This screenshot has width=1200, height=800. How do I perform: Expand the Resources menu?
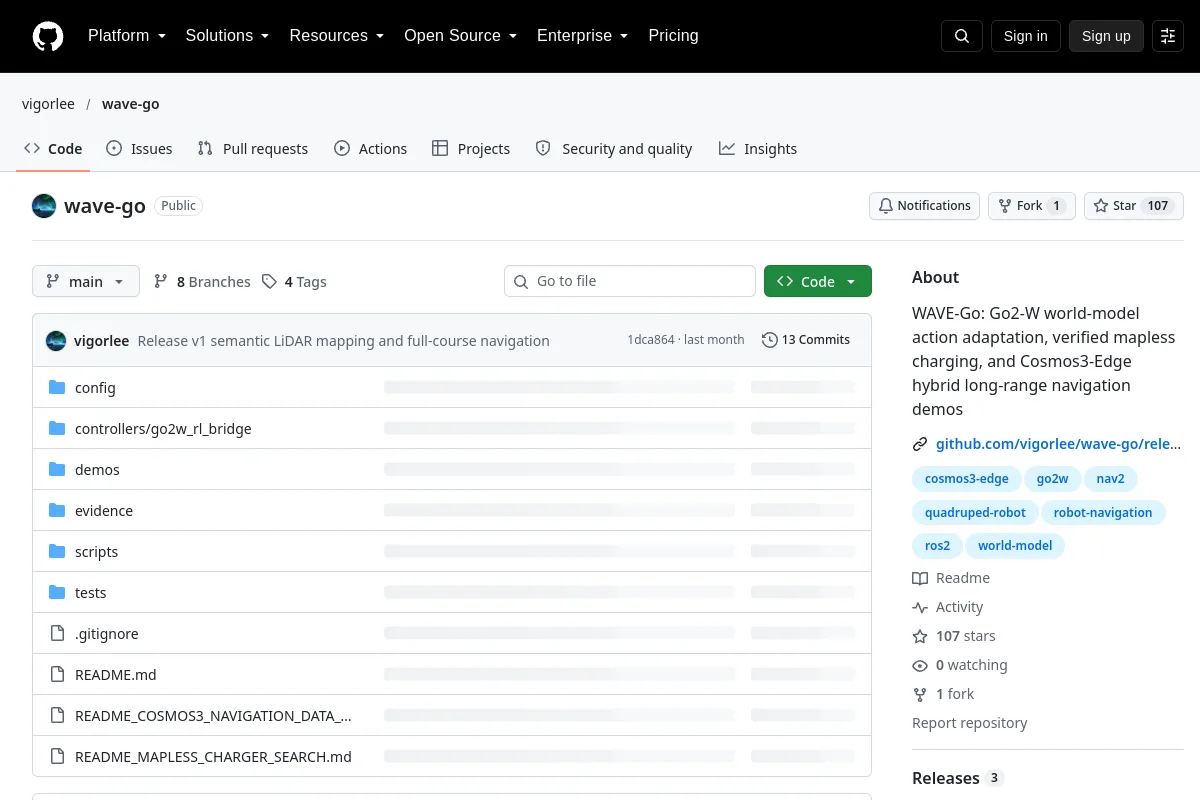point(337,36)
